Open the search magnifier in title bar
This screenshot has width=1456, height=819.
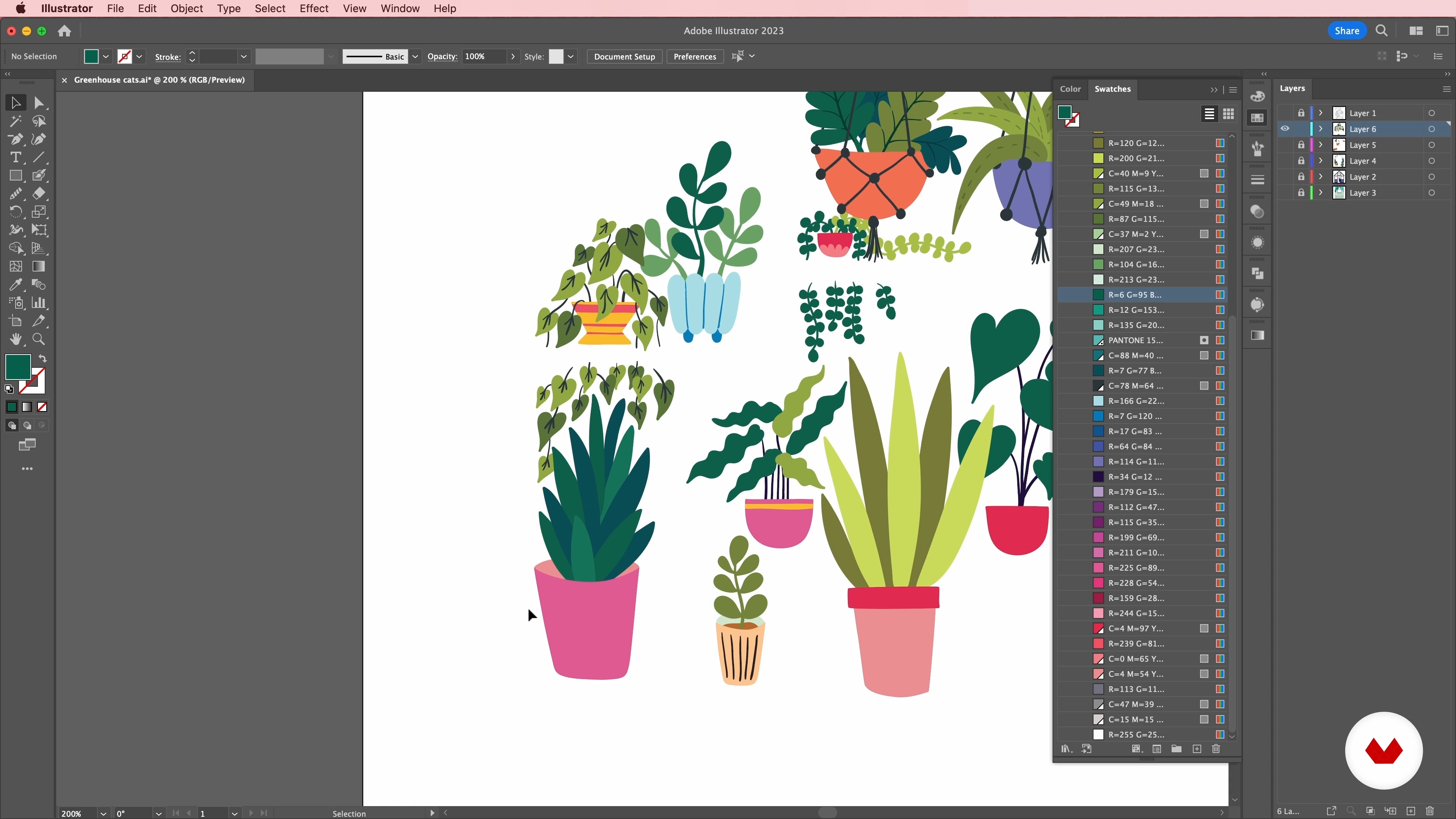click(1381, 31)
